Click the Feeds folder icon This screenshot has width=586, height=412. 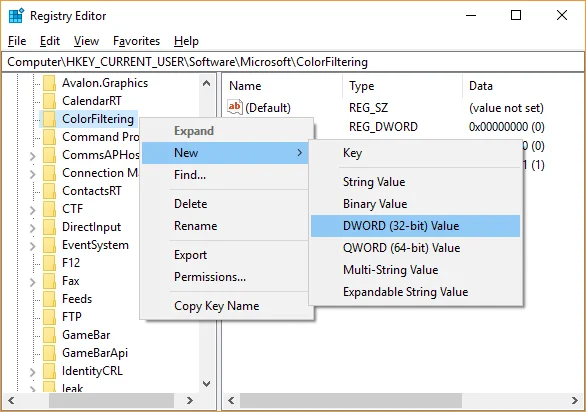point(49,299)
